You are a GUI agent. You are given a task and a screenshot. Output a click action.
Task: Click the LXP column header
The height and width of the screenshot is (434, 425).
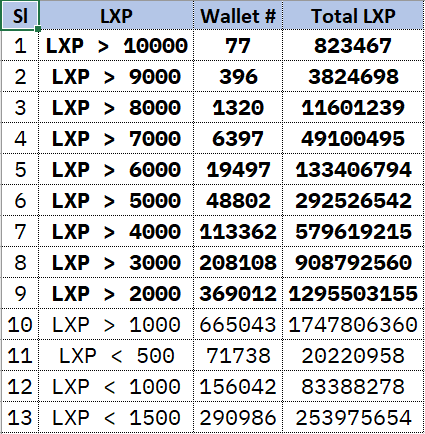(x=116, y=15)
